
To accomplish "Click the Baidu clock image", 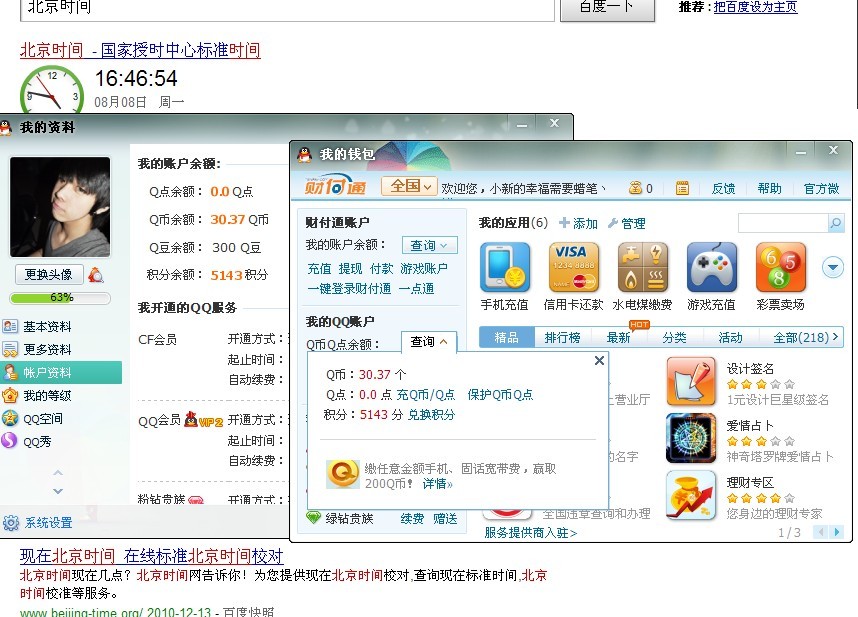I will pyautogui.click(x=52, y=90).
